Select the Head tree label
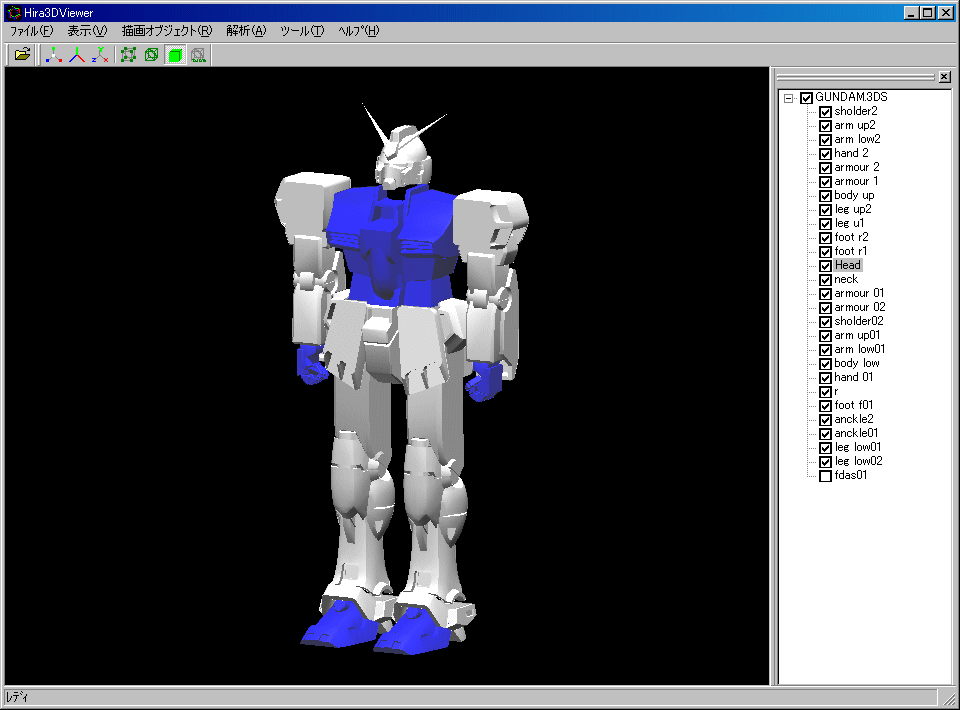This screenshot has width=960, height=710. 847,265
